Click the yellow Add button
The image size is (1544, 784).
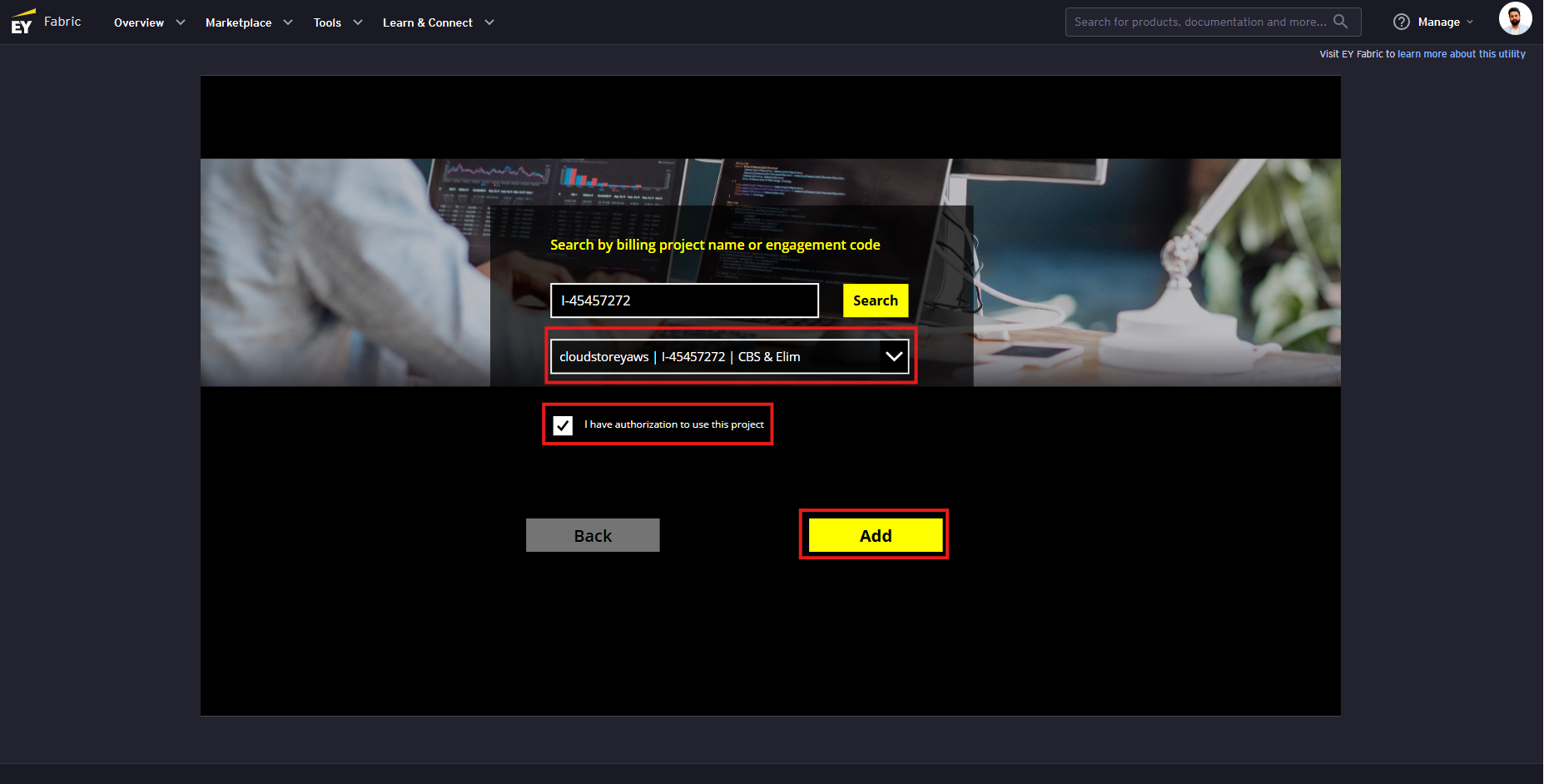[875, 535]
